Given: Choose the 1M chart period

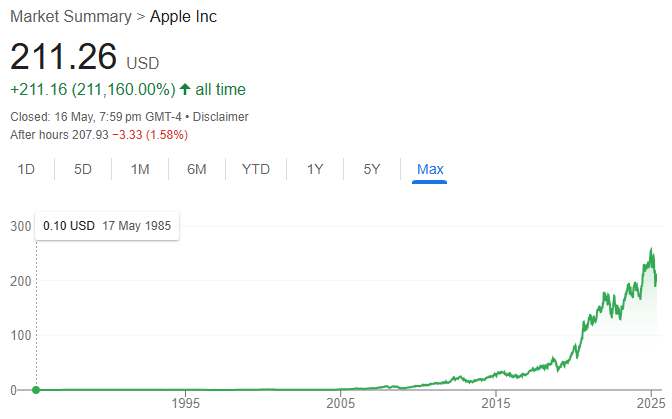Looking at the screenshot, I should coord(140,169).
